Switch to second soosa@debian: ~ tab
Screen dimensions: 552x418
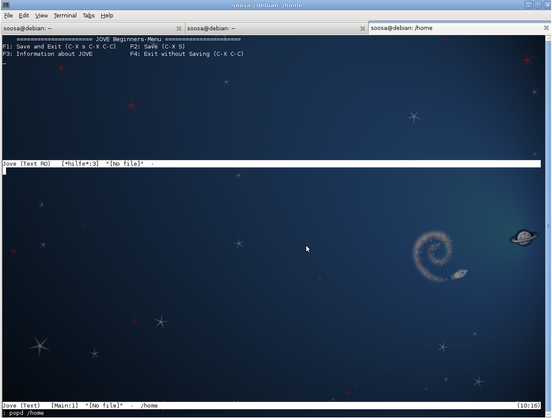tap(276, 28)
